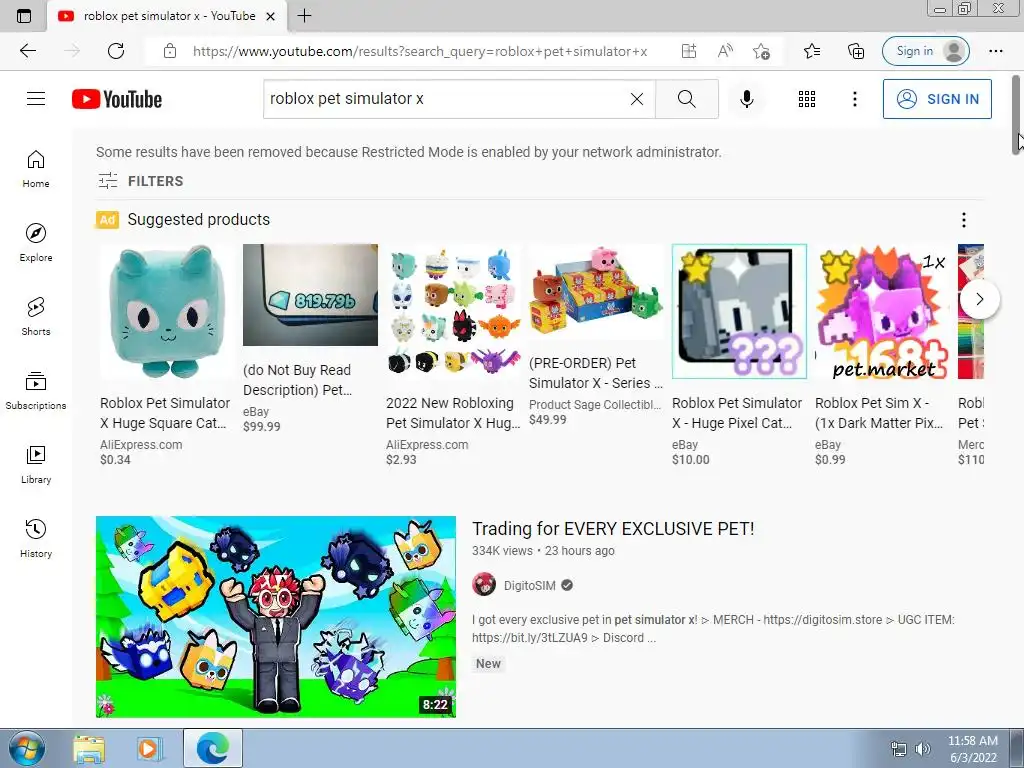Open the split/app grid icon in address bar
The width and height of the screenshot is (1024, 768).
689,51
